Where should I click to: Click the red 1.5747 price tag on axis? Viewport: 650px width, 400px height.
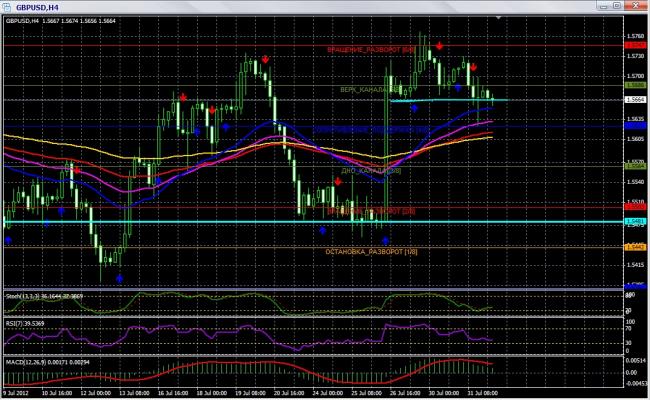[x=634, y=45]
